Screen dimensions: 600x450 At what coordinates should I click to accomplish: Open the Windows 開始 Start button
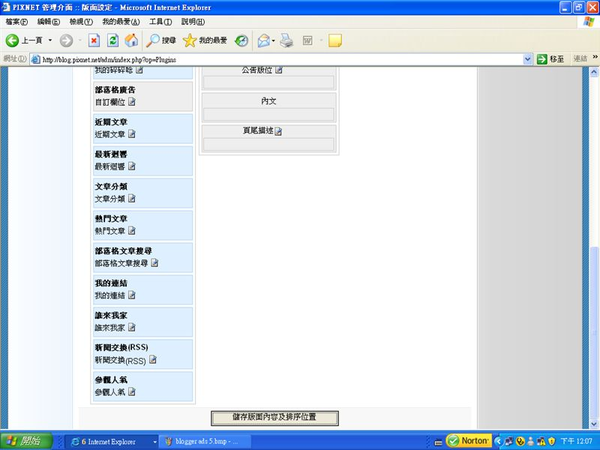26,441
